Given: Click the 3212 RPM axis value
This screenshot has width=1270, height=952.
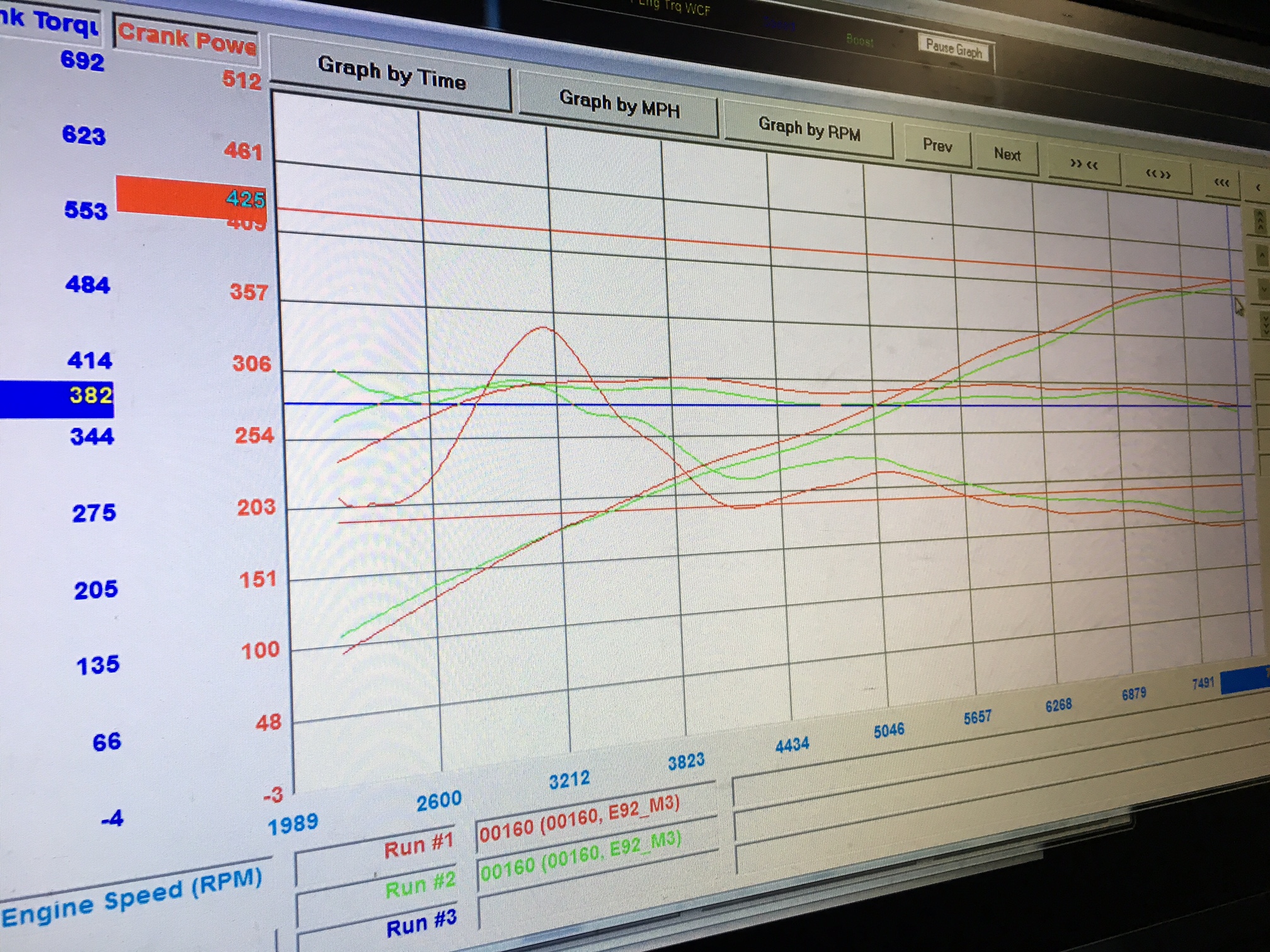Looking at the screenshot, I should point(569,781).
